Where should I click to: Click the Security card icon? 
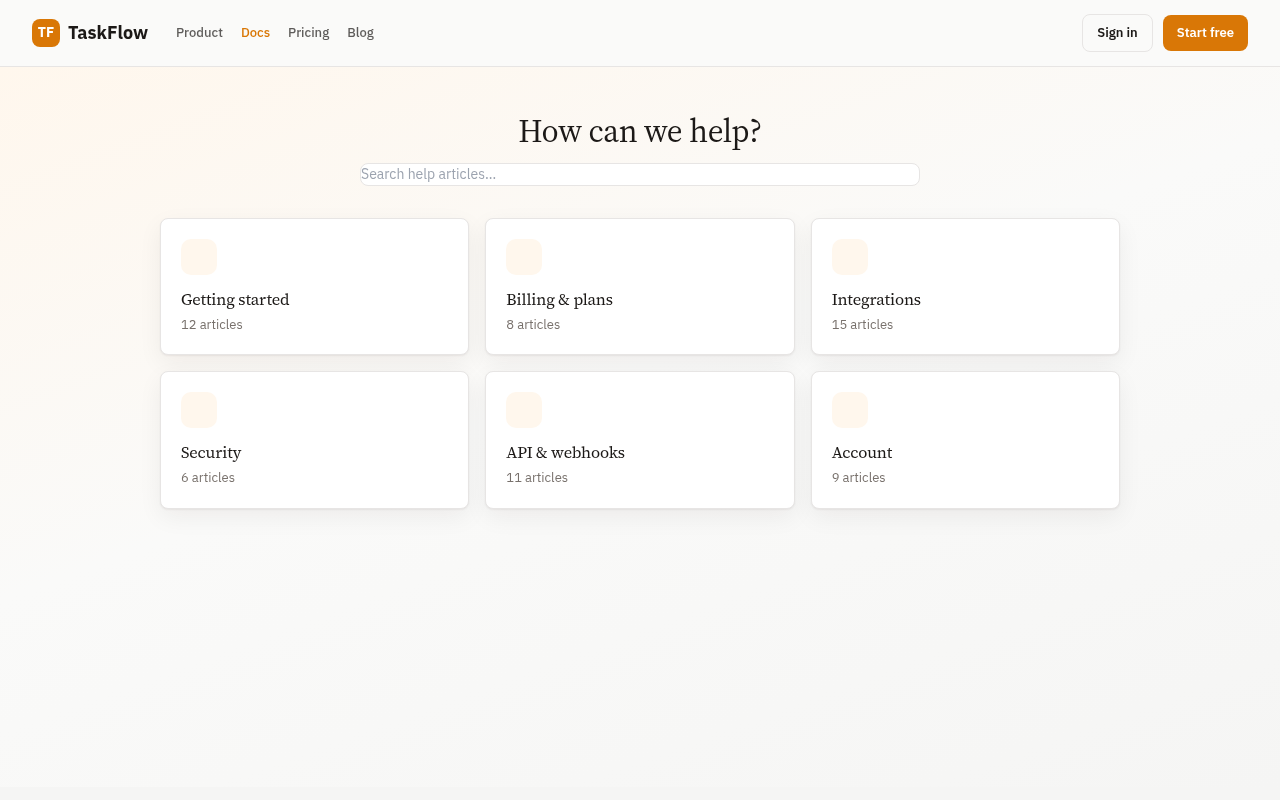[x=199, y=410]
